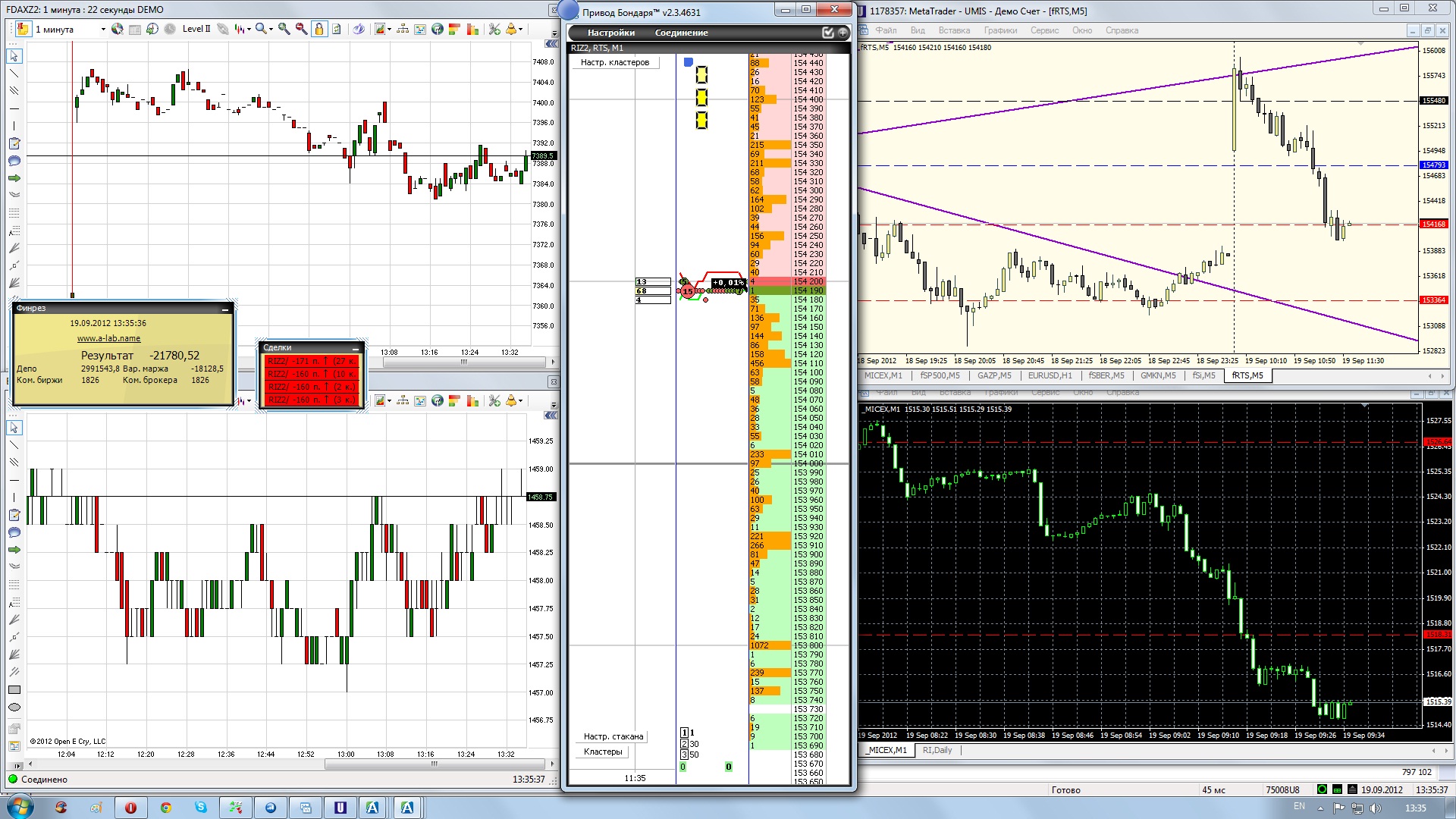Click the small blue square marker in the order book
Screen dimensions: 1456x819
[x=688, y=62]
